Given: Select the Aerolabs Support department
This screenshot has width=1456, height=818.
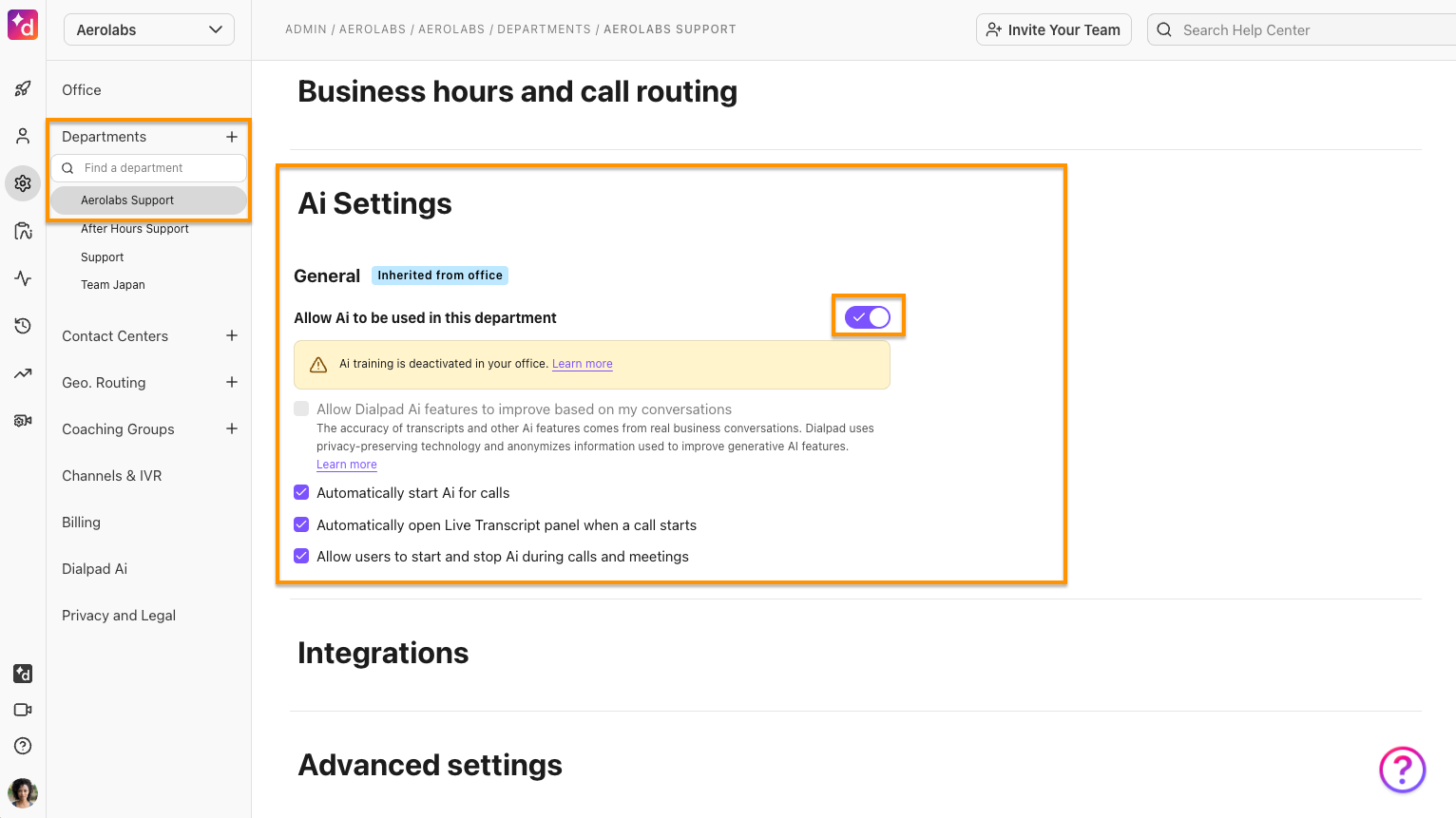Looking at the screenshot, I should coord(148,200).
